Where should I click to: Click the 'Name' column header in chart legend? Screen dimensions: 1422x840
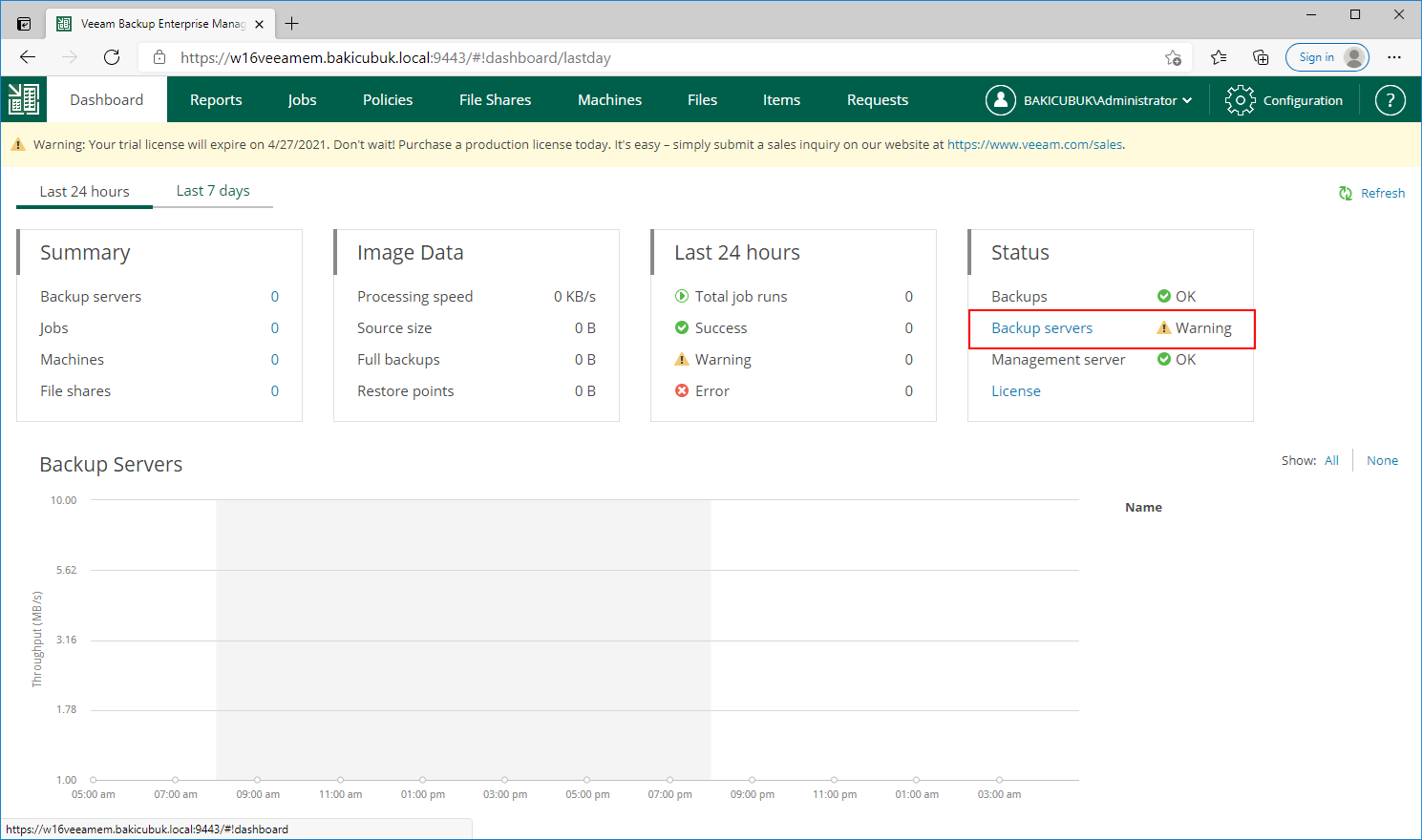[1143, 507]
